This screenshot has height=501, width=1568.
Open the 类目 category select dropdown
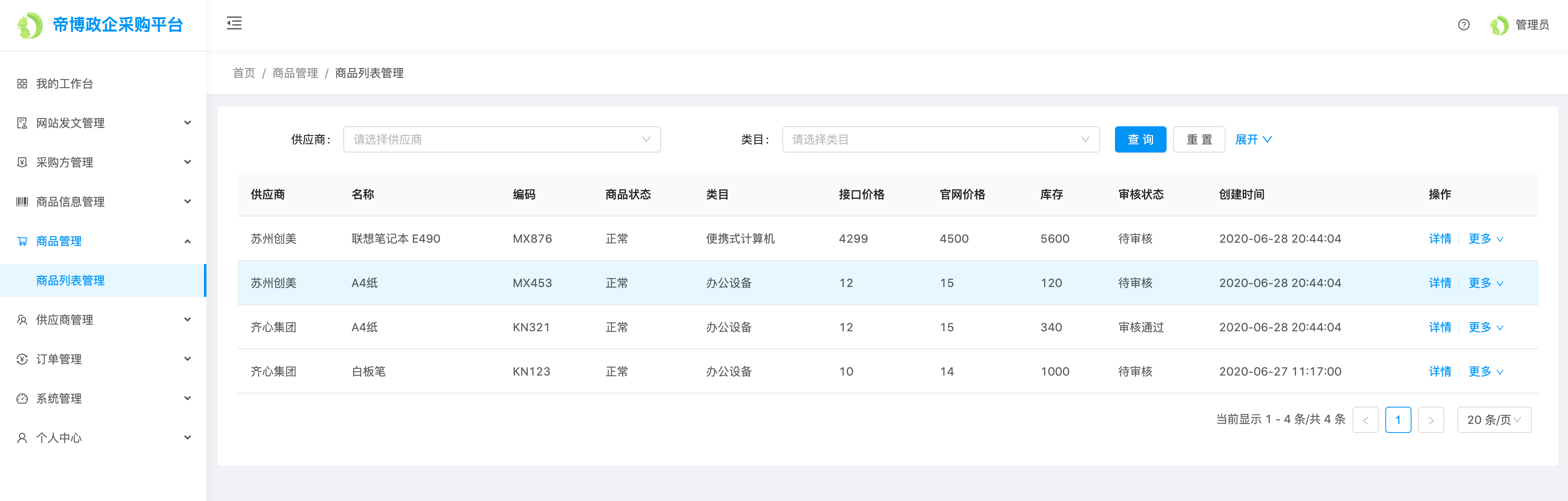[x=940, y=139]
